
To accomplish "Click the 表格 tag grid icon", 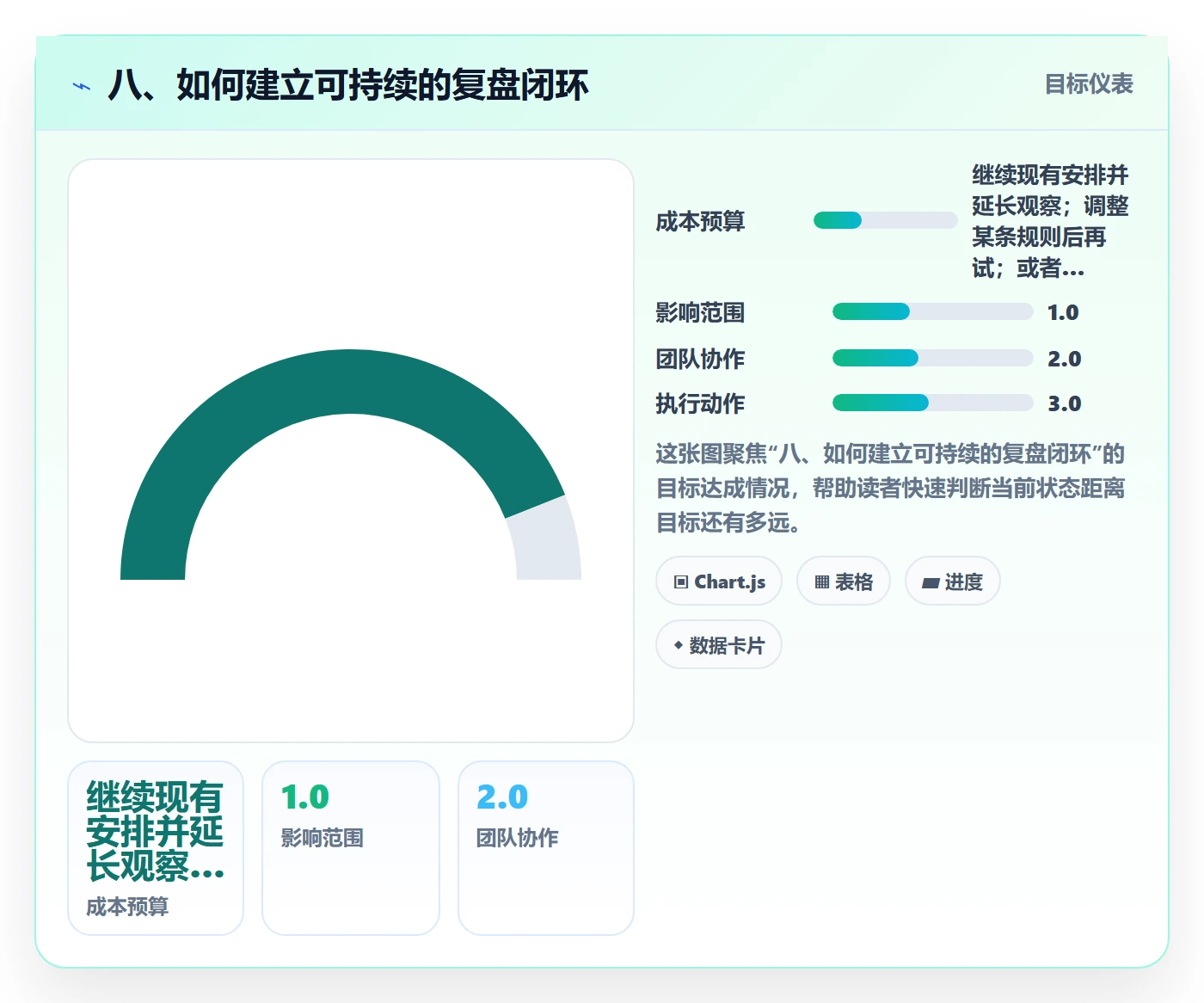I will point(822,582).
